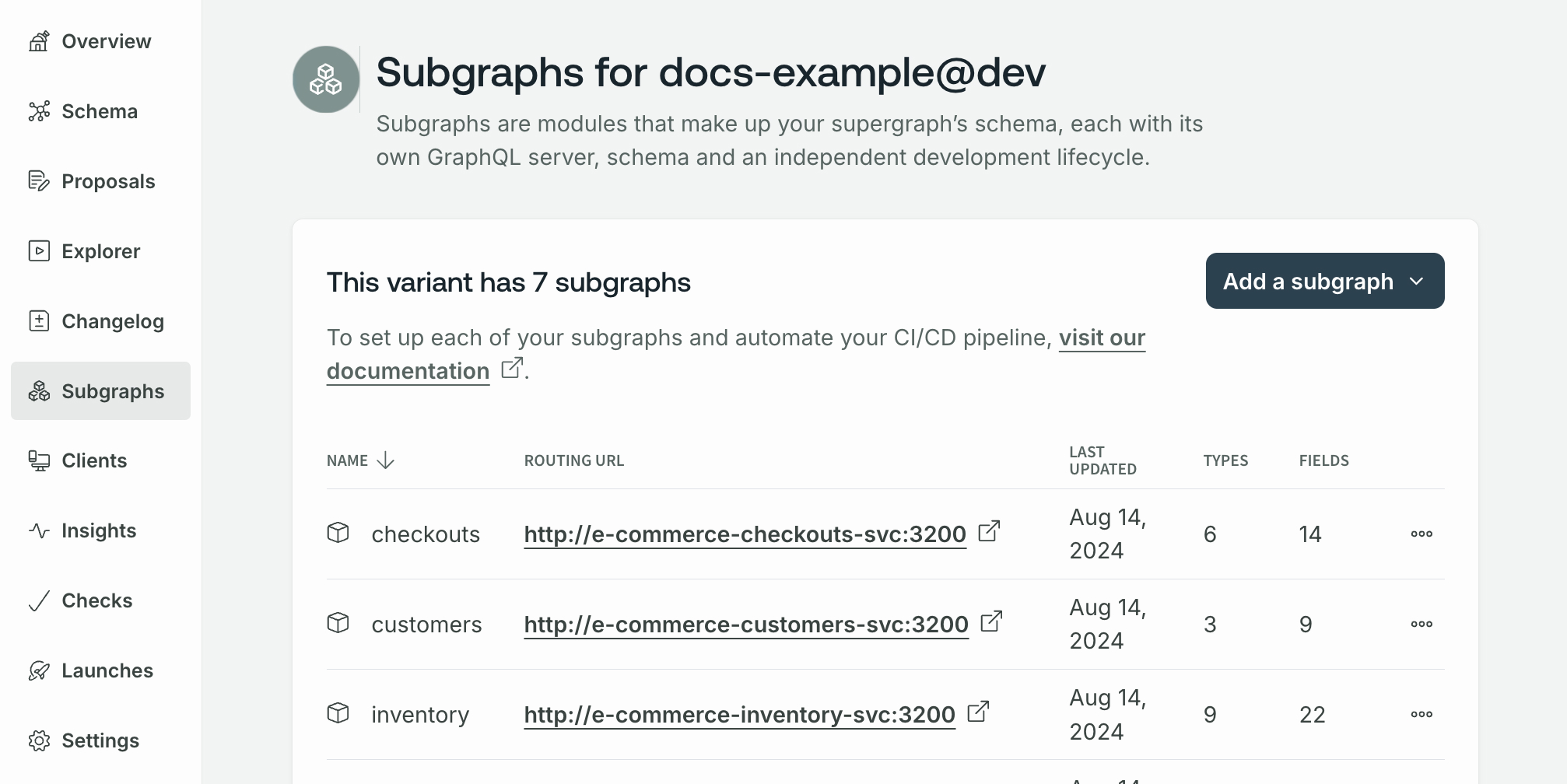The image size is (1567, 784).
Task: Open Checks in sidebar
Action: click(x=101, y=600)
